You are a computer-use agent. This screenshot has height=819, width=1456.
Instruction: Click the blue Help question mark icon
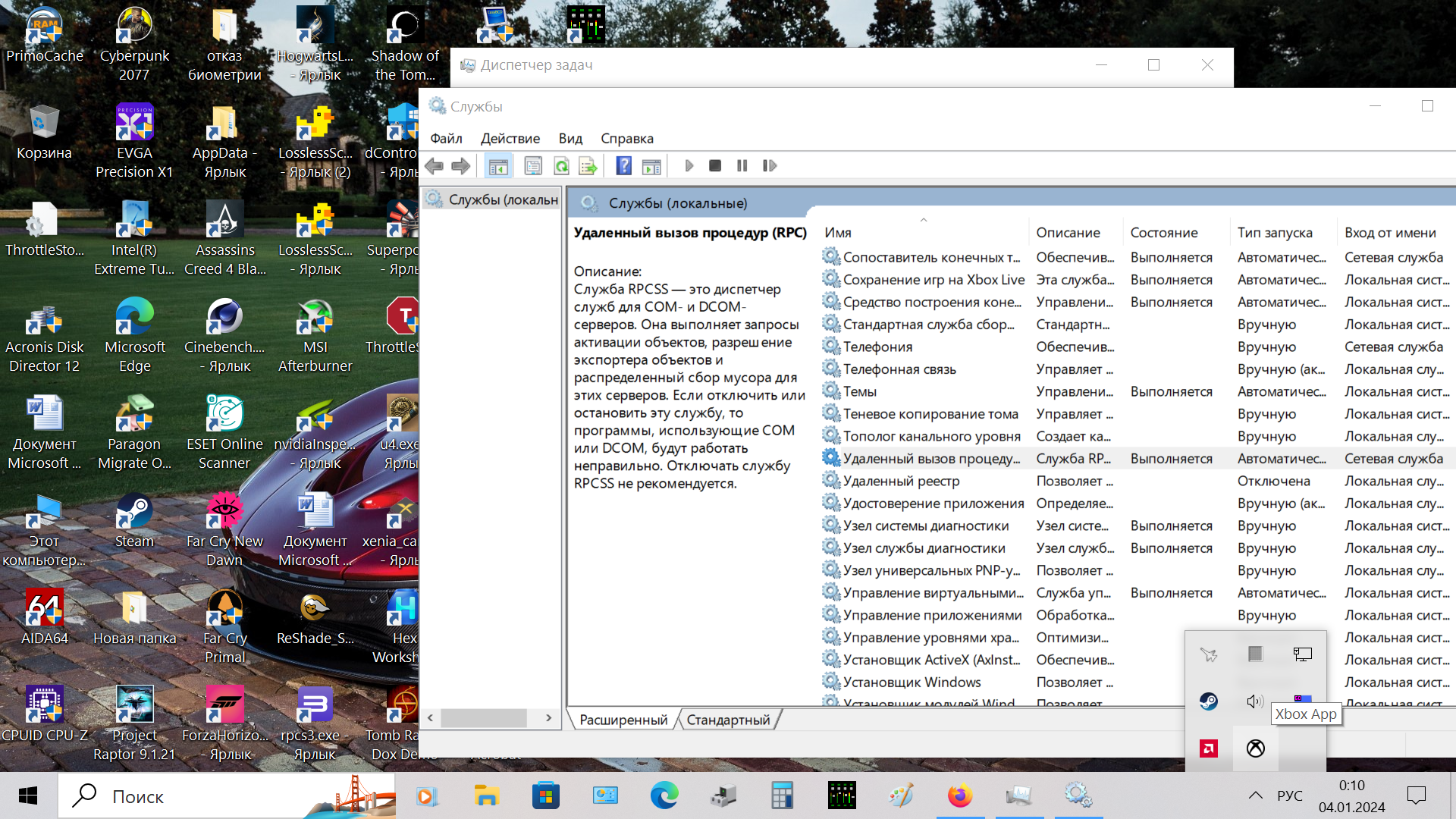(x=623, y=166)
